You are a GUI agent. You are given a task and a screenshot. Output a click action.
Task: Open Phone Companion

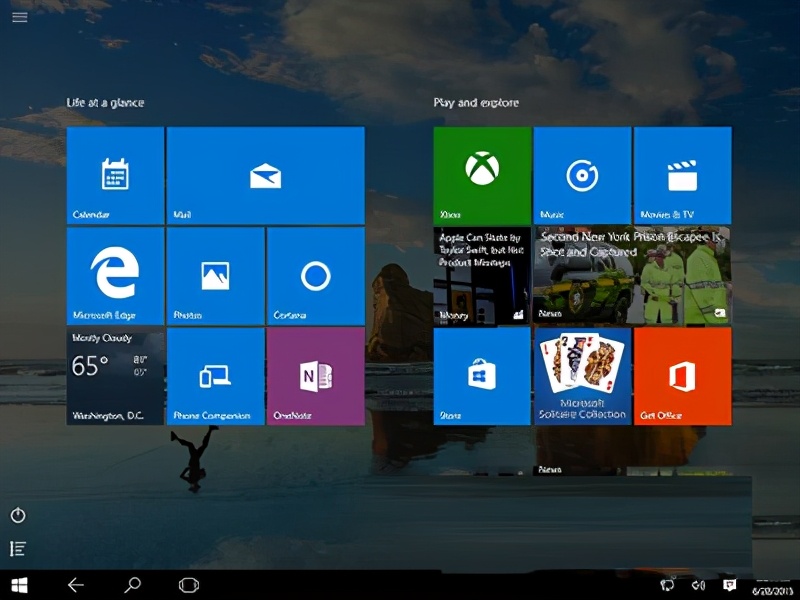pos(214,375)
